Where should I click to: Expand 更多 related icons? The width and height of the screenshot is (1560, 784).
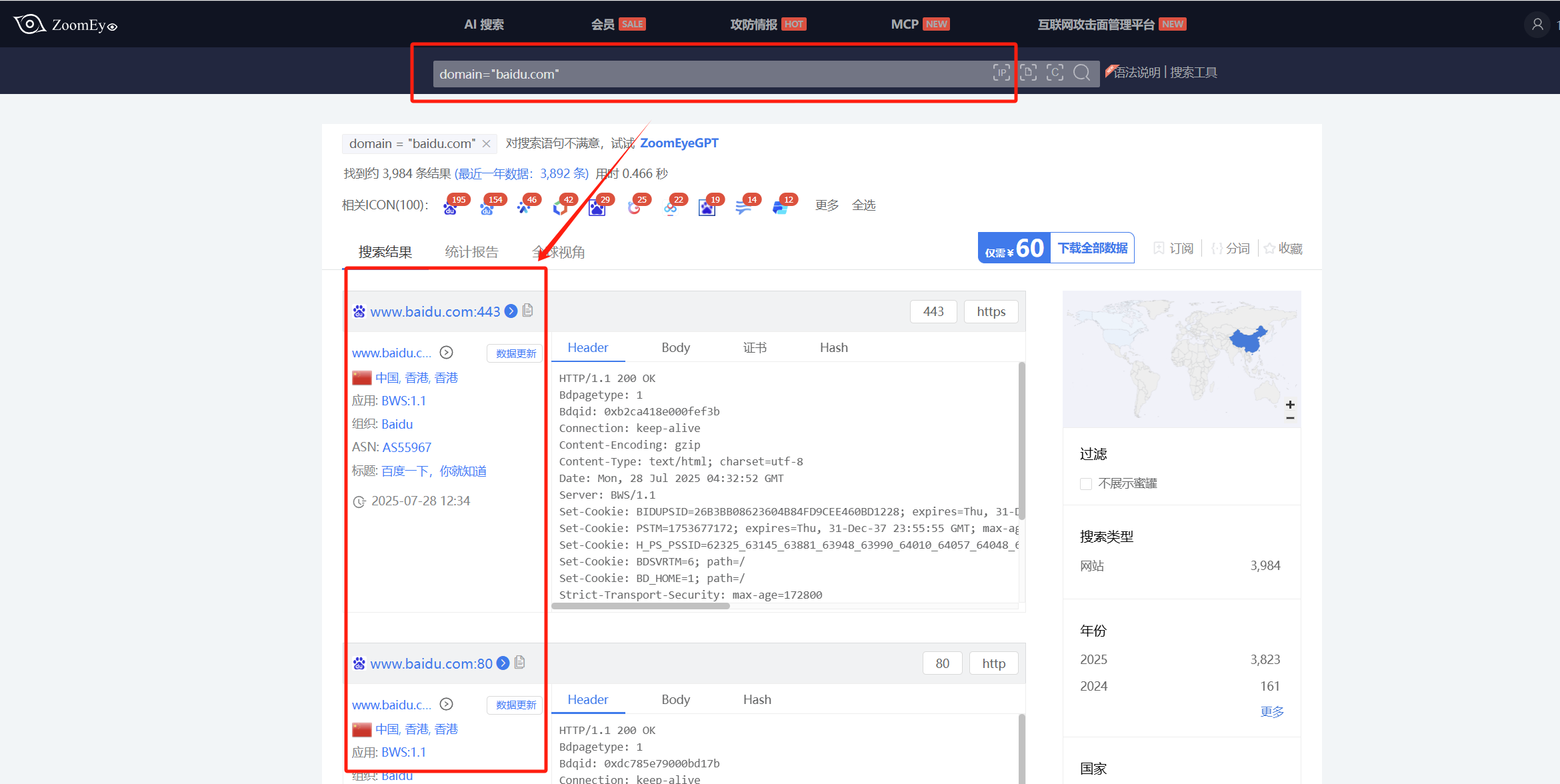point(827,205)
